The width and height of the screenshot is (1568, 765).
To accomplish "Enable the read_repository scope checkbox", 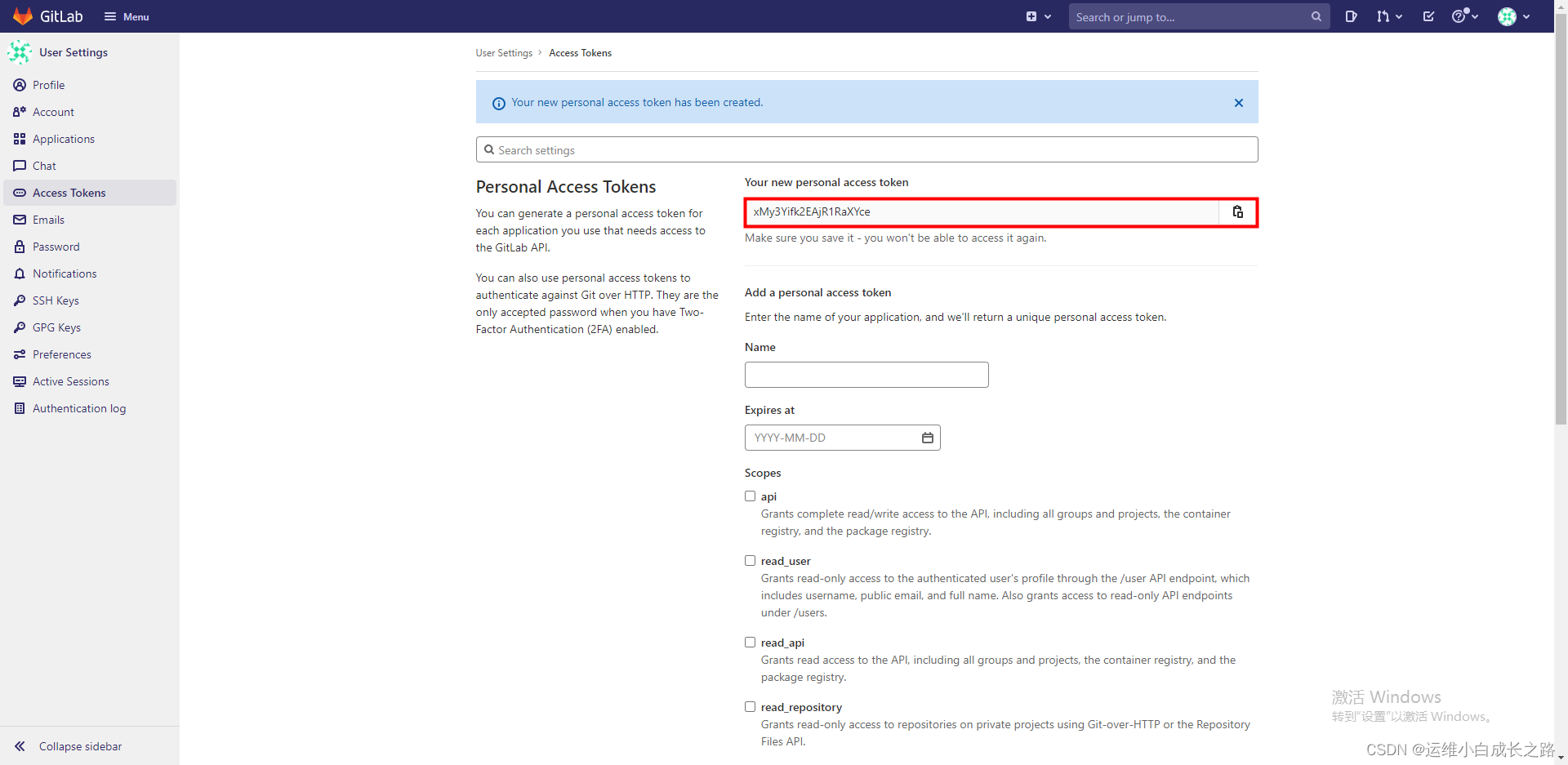I will tap(750, 706).
